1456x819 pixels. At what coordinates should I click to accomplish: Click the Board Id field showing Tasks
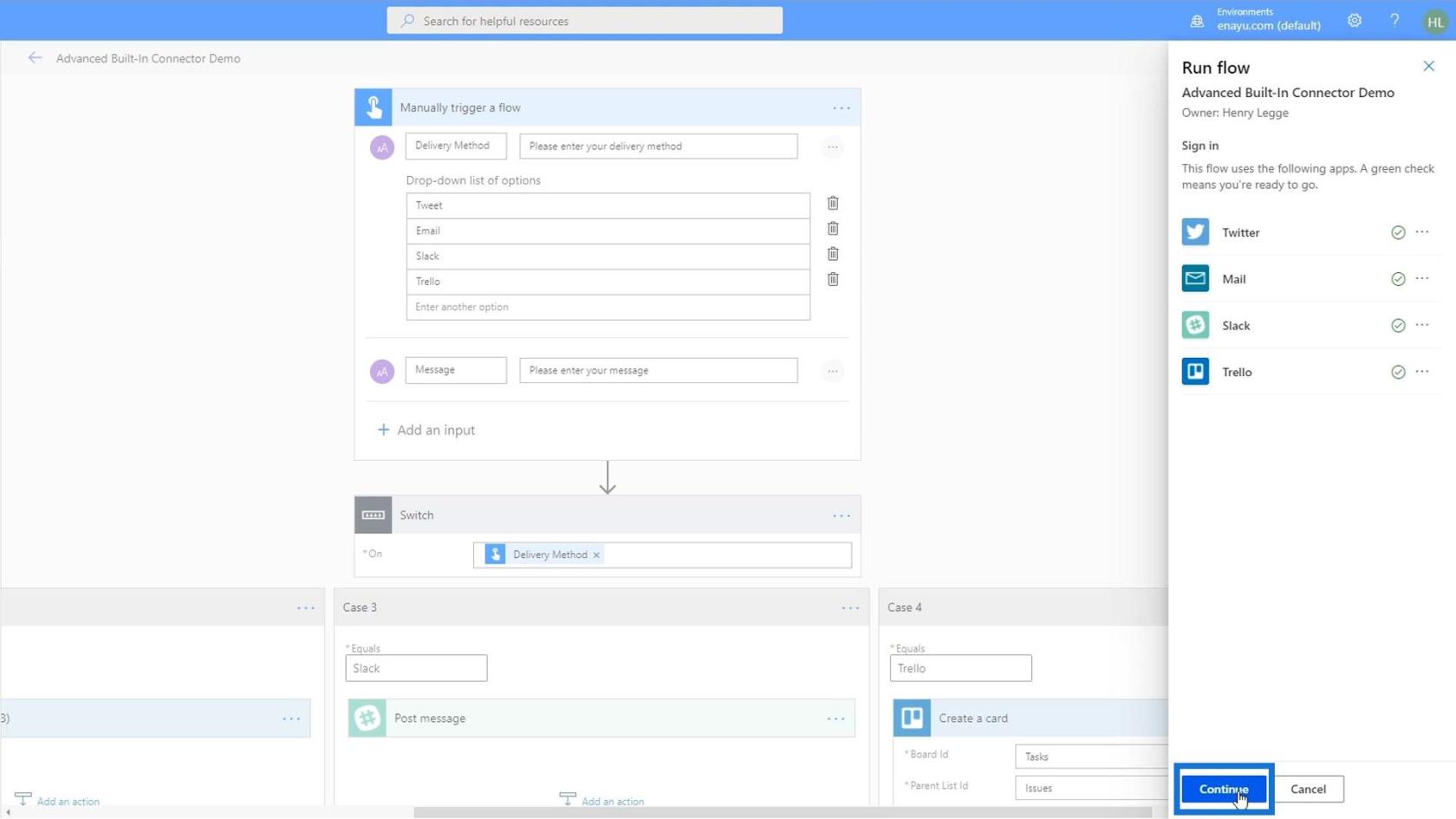point(1092,757)
